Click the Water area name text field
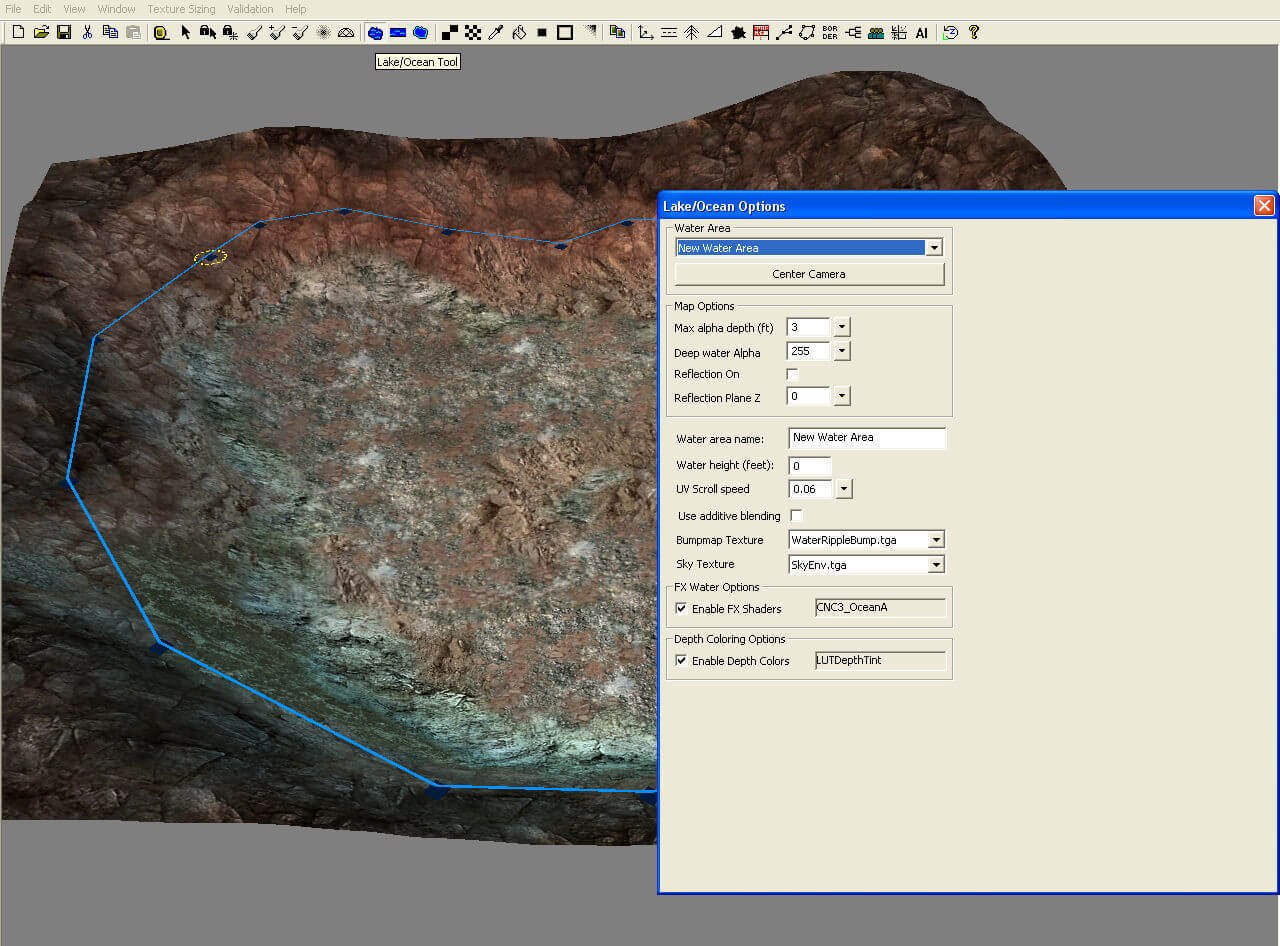Screen dimensions: 1280x946 (866, 438)
